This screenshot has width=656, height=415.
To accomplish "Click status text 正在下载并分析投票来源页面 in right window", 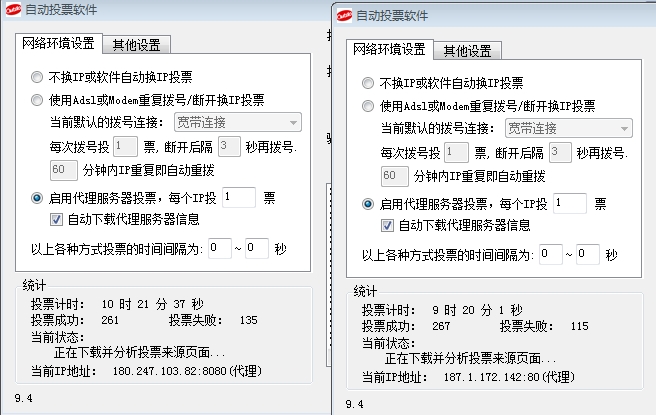I will click(x=470, y=359).
